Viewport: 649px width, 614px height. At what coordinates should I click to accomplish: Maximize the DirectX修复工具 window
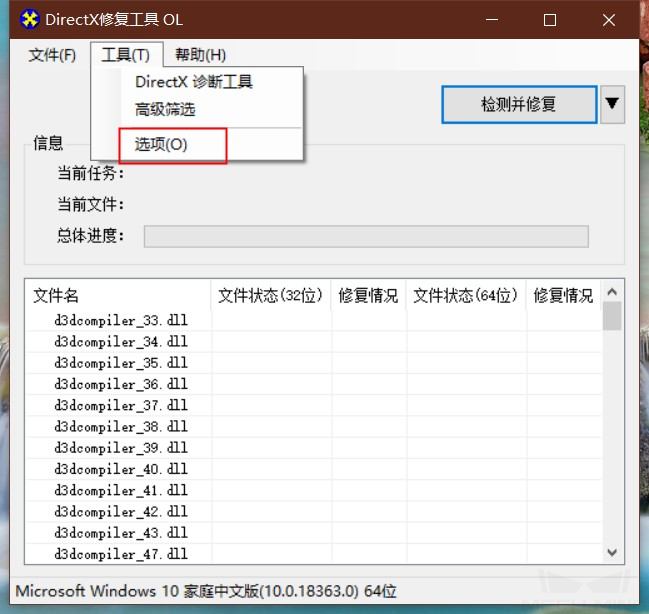point(550,19)
